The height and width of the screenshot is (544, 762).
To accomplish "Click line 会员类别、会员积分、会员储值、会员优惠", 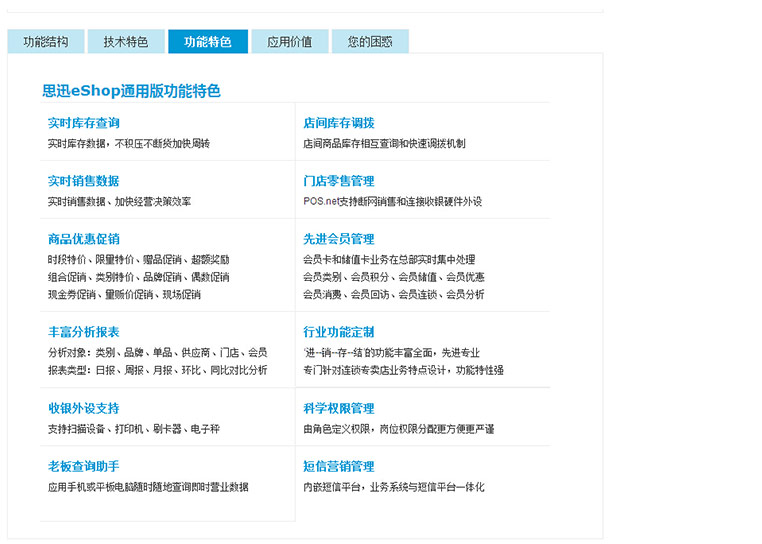I will click(x=394, y=277).
